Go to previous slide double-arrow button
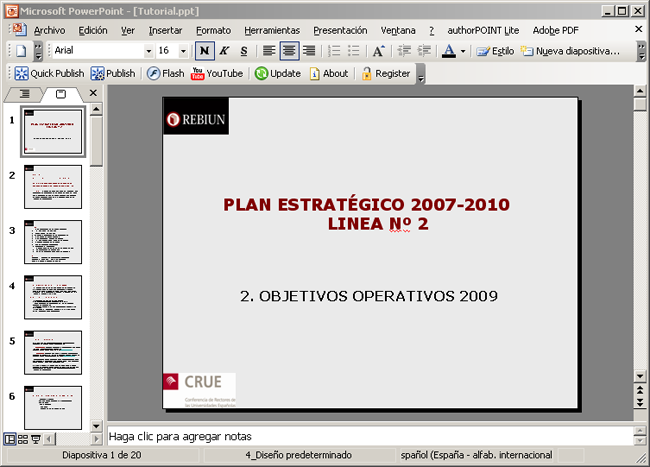This screenshot has height=467, width=650. 640,390
